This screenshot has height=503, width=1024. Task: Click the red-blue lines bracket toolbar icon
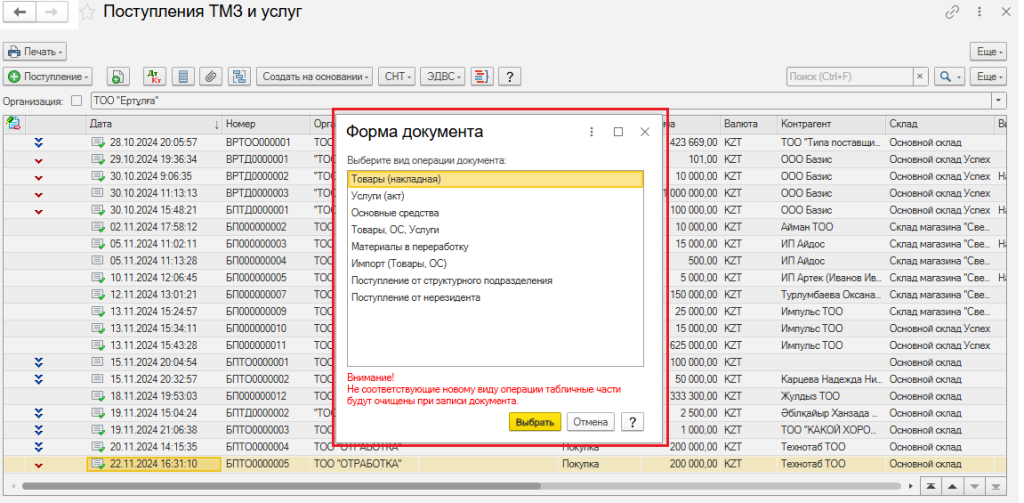tap(482, 76)
